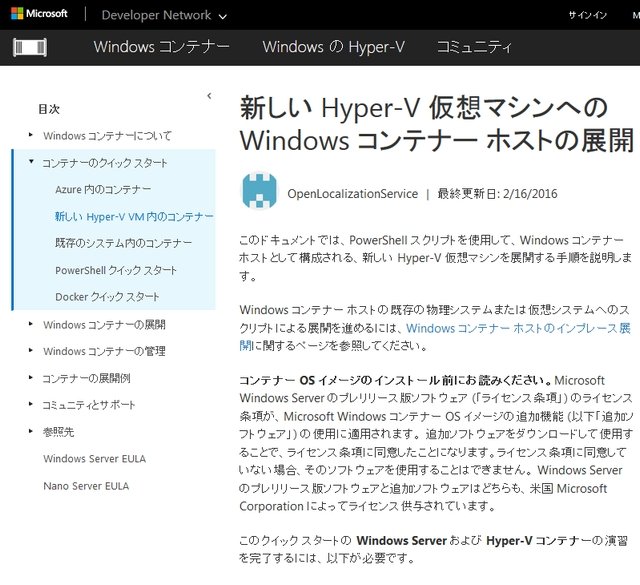Screen dimensions: 640x585
Task: Click the コンテナーの展開例 label
Action: [x=87, y=378]
